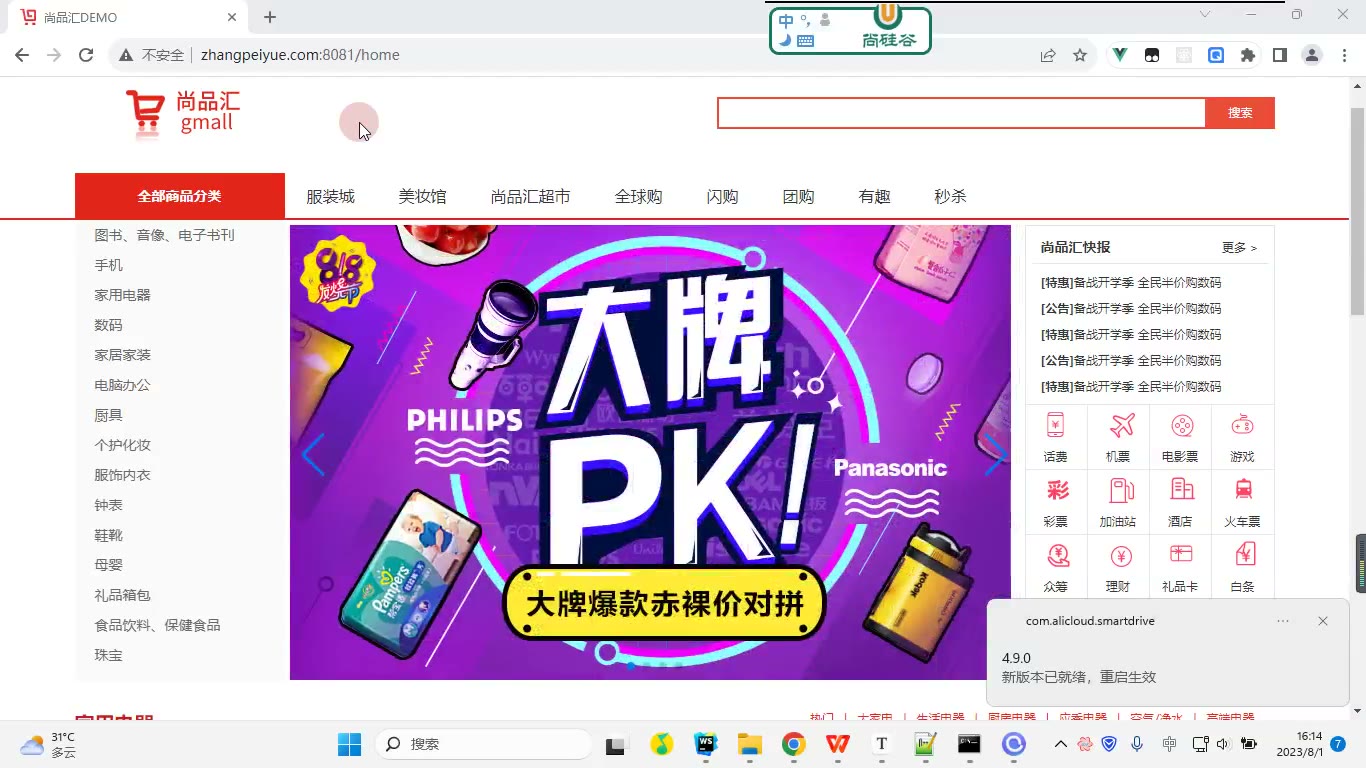Select the 白条 credit icon
The width and height of the screenshot is (1366, 768).
tap(1244, 554)
